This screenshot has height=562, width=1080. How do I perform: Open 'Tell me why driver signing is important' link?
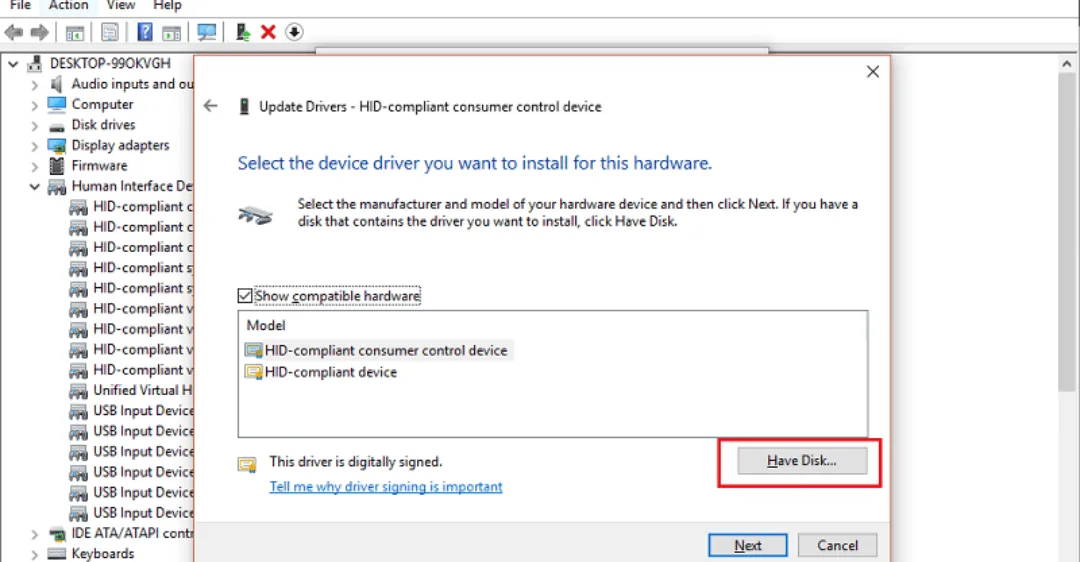386,487
